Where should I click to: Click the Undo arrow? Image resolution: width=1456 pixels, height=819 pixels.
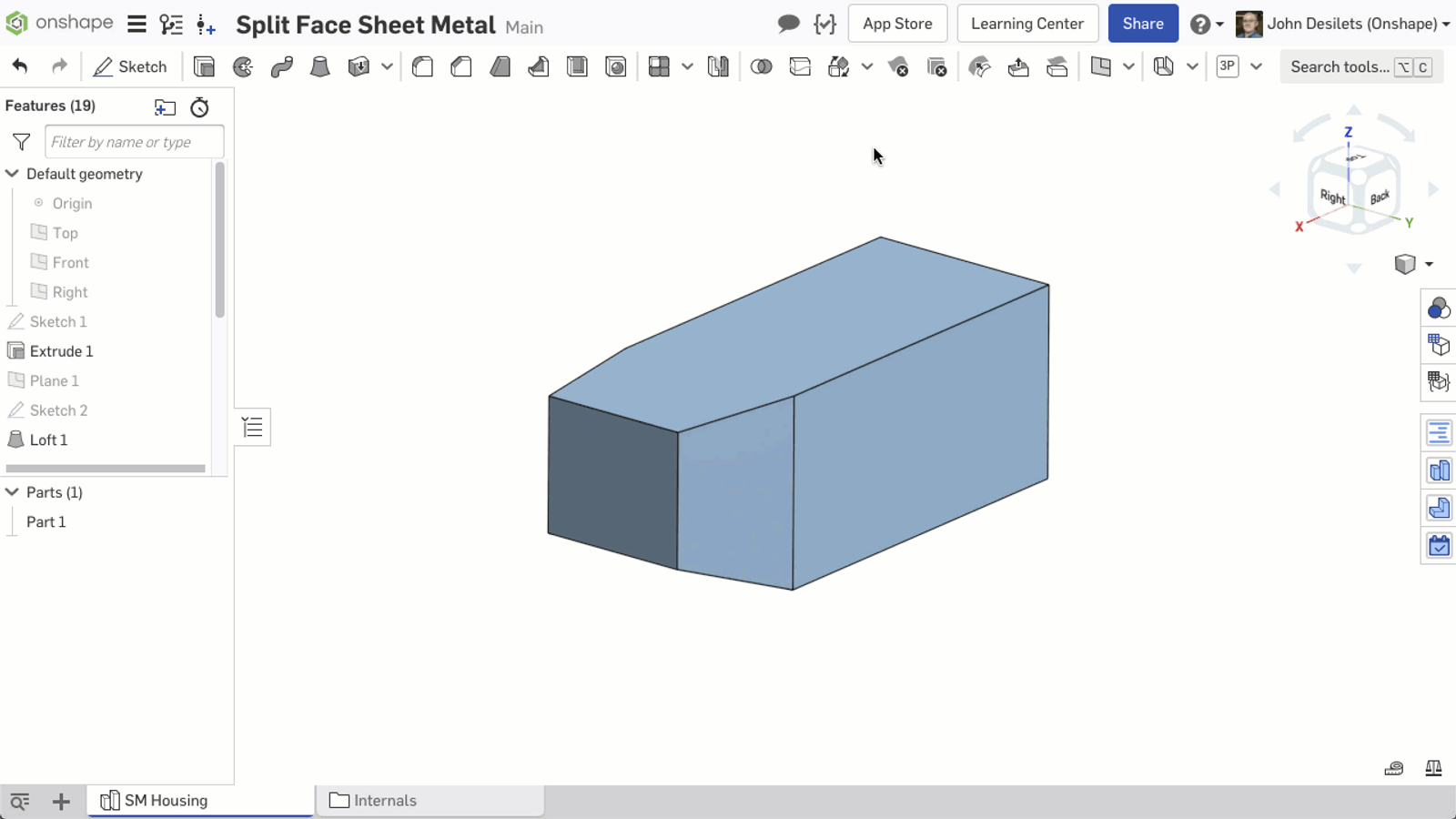click(20, 66)
